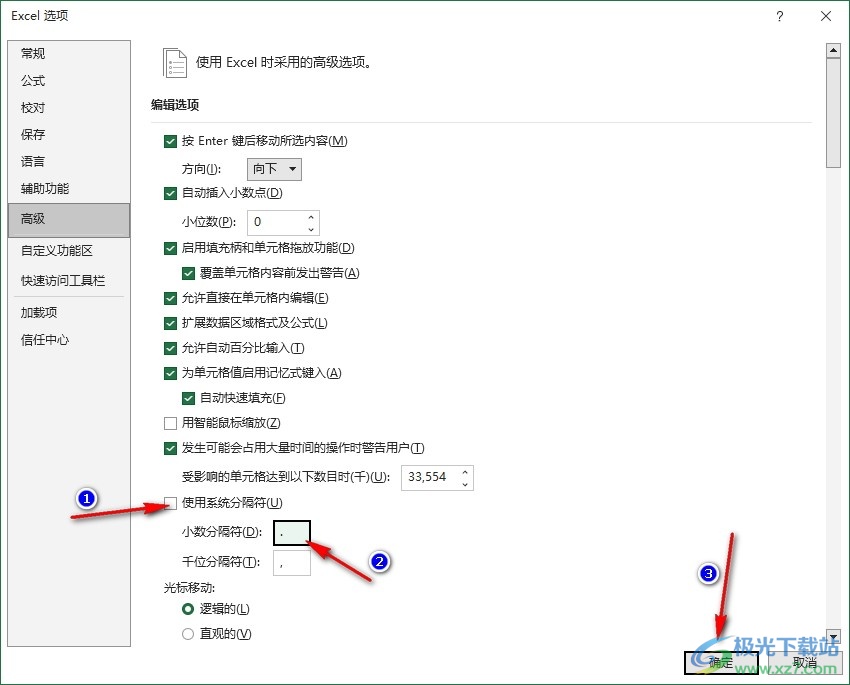
Task: Open the 加载项 category
Action: (69, 313)
